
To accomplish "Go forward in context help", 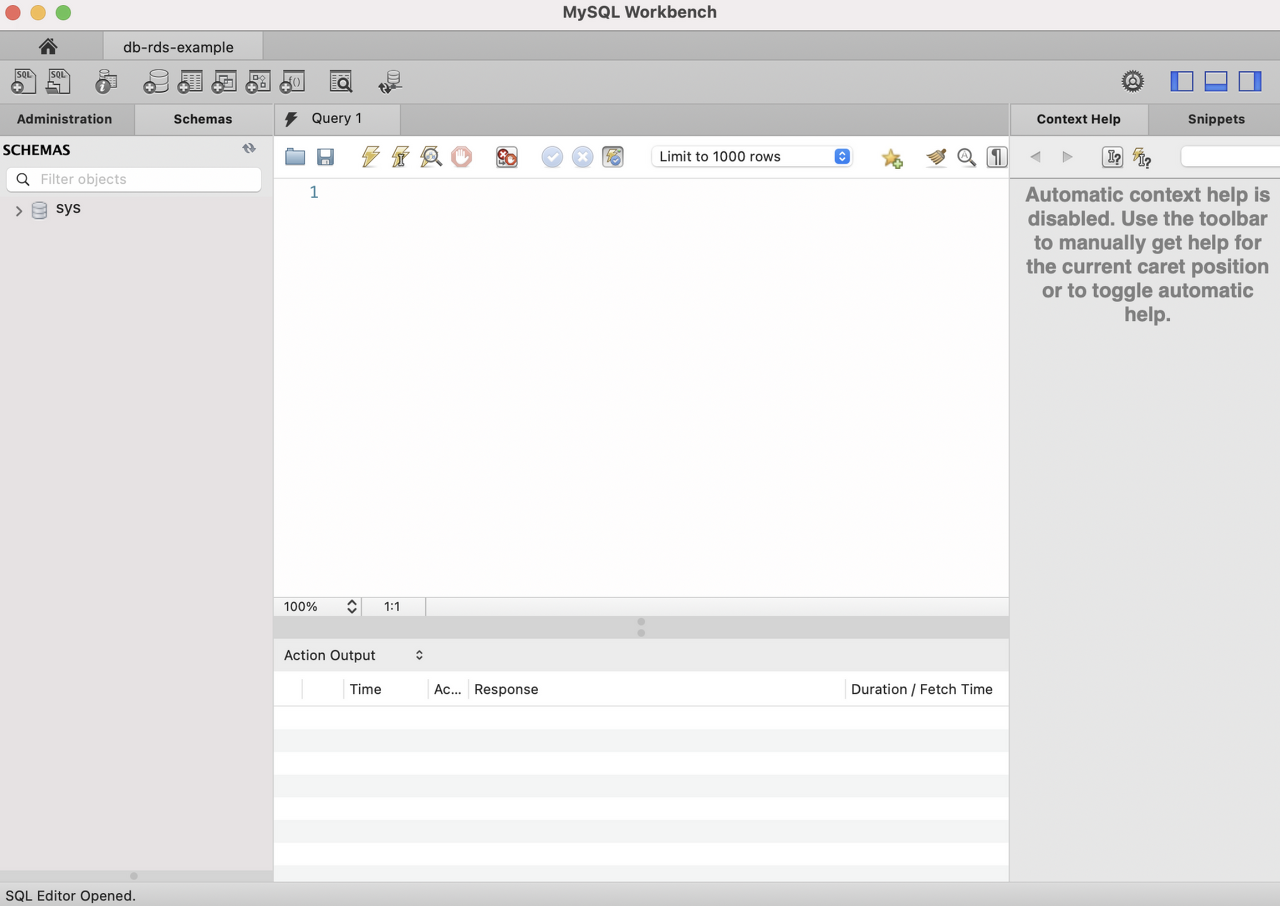I will [x=1067, y=157].
